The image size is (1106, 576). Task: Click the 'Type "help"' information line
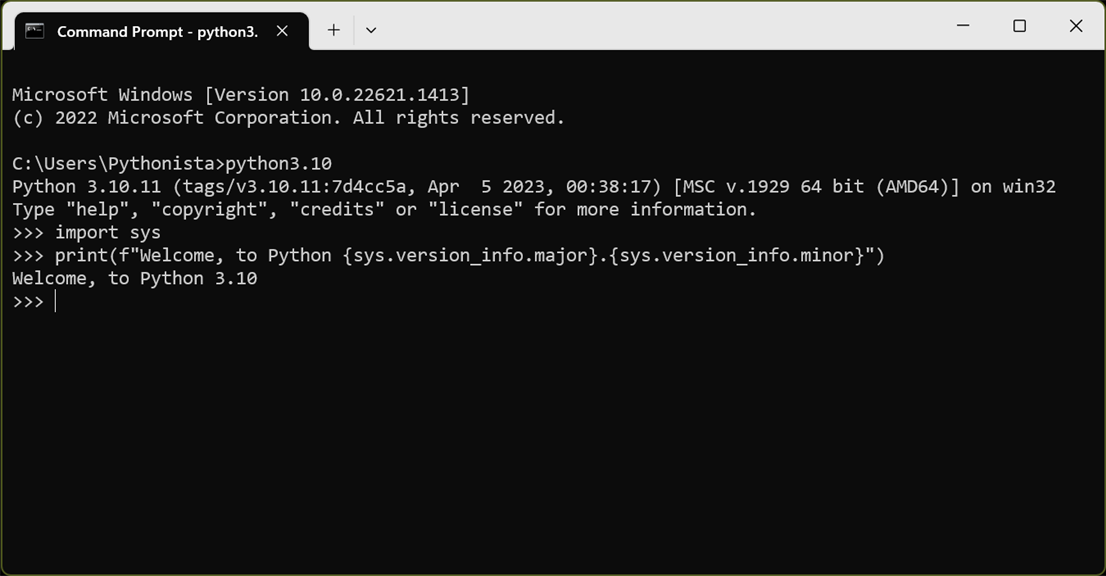pos(384,210)
